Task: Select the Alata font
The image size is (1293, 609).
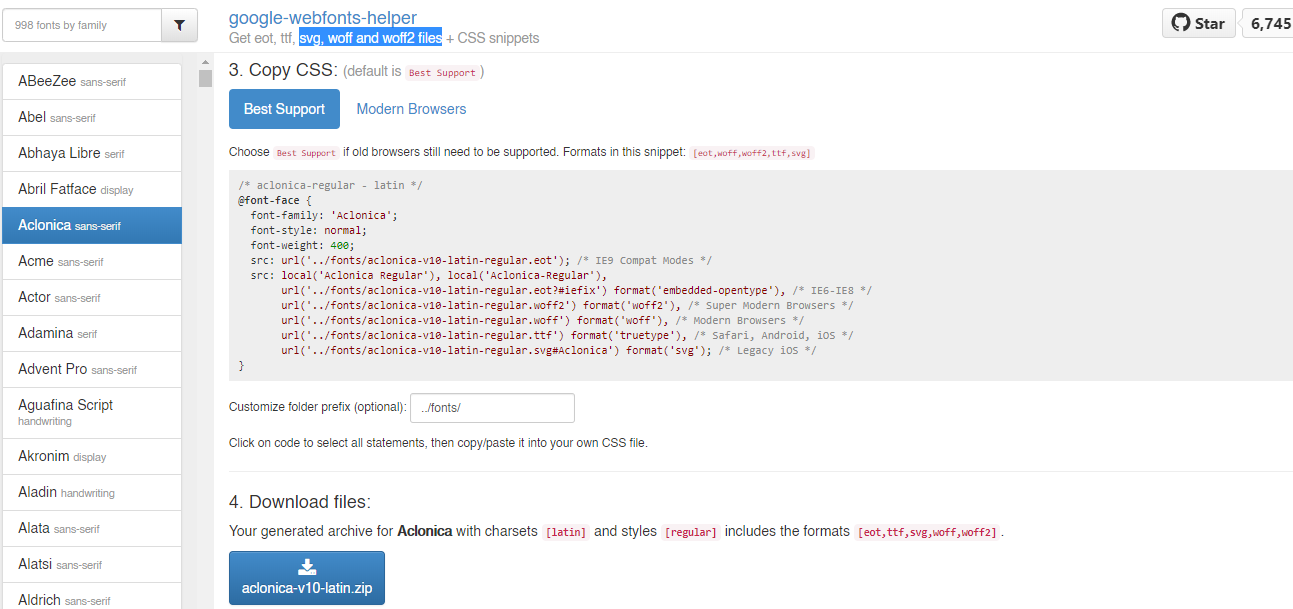Action: click(x=92, y=528)
